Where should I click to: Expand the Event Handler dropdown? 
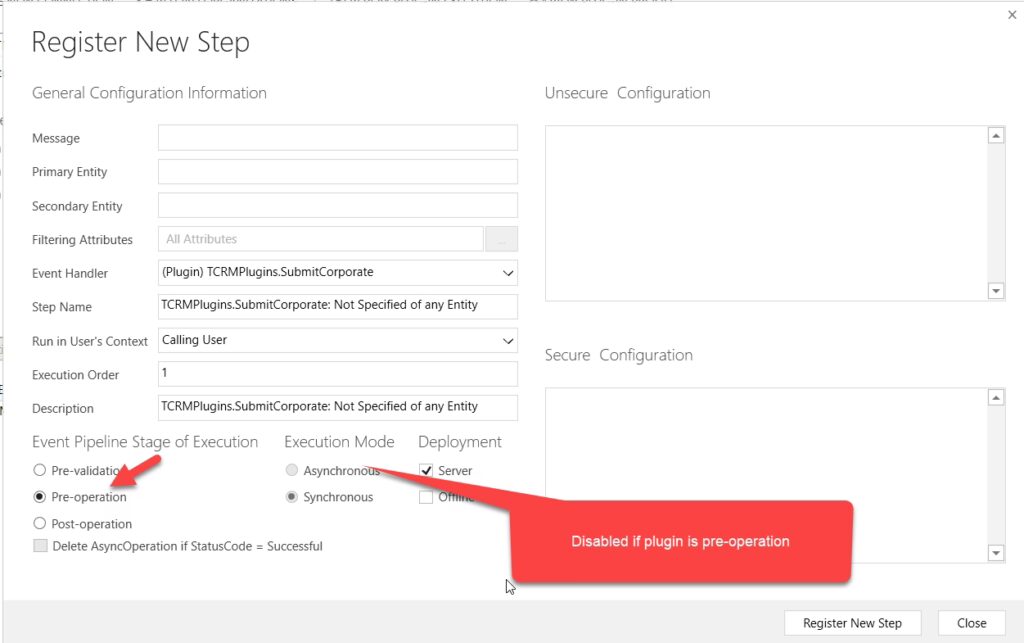(x=508, y=272)
